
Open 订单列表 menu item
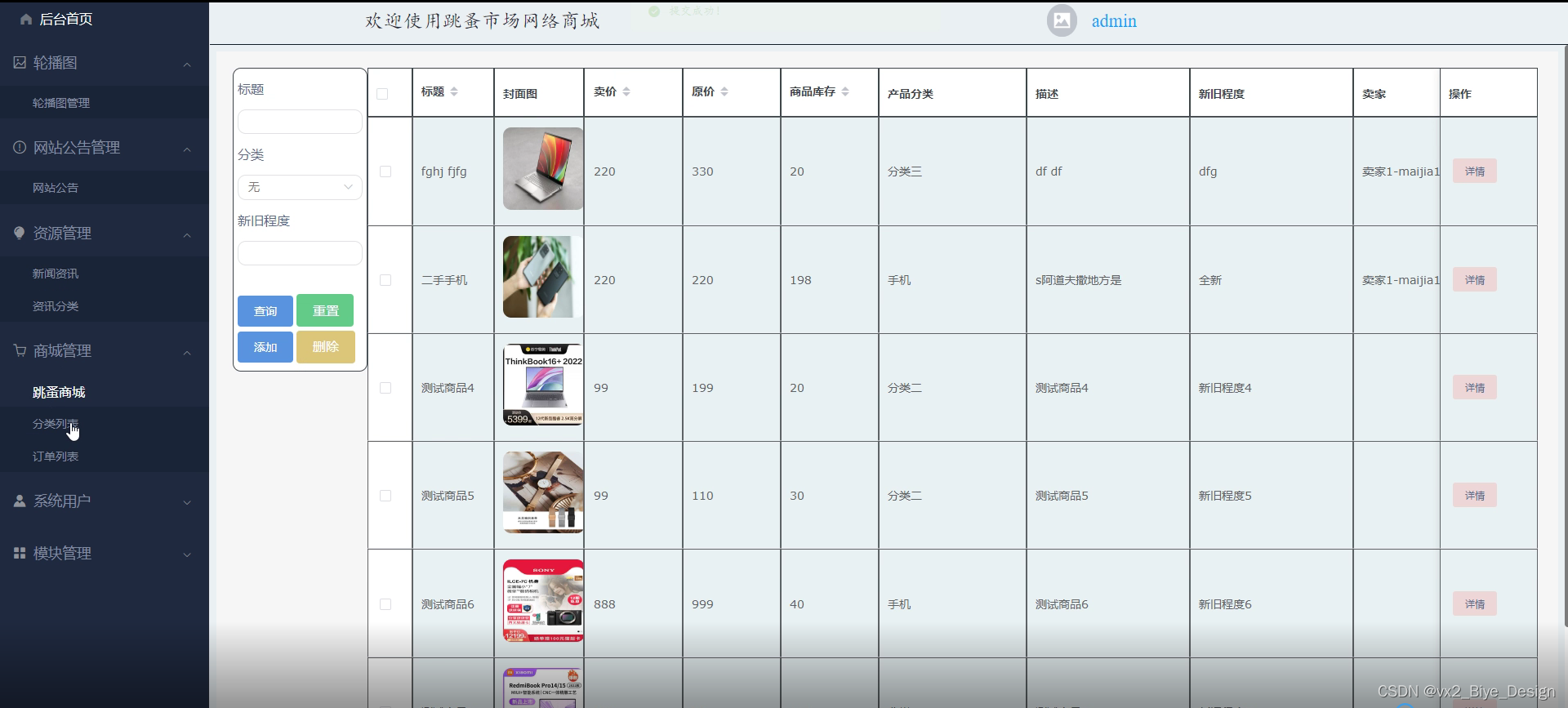pyautogui.click(x=56, y=456)
